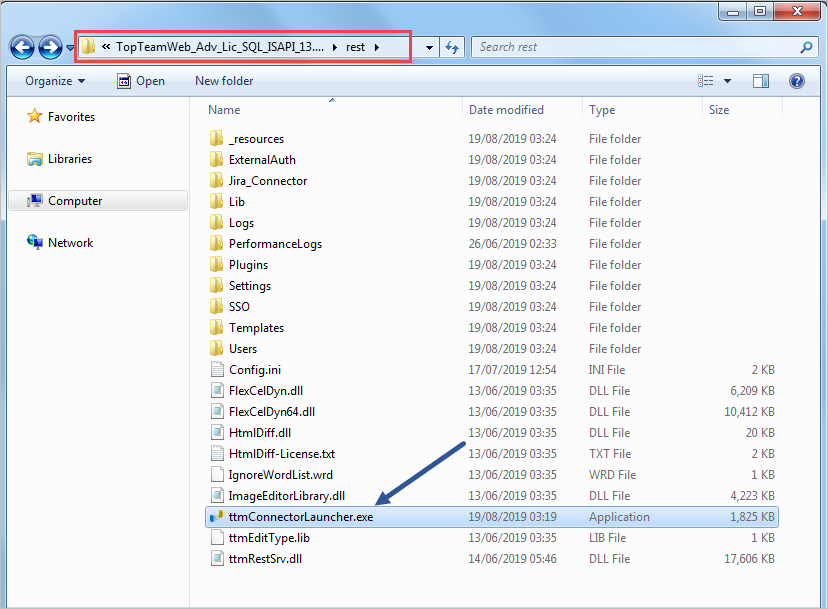The image size is (828, 609).
Task: Go back with the Back arrow button
Action: click(x=23, y=48)
